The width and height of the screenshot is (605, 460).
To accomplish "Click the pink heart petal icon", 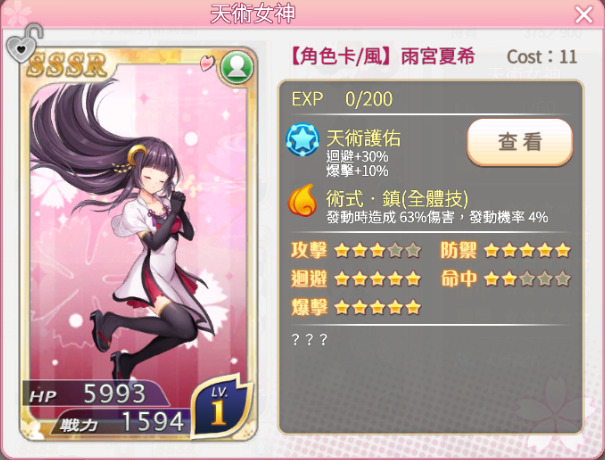I will click(207, 63).
